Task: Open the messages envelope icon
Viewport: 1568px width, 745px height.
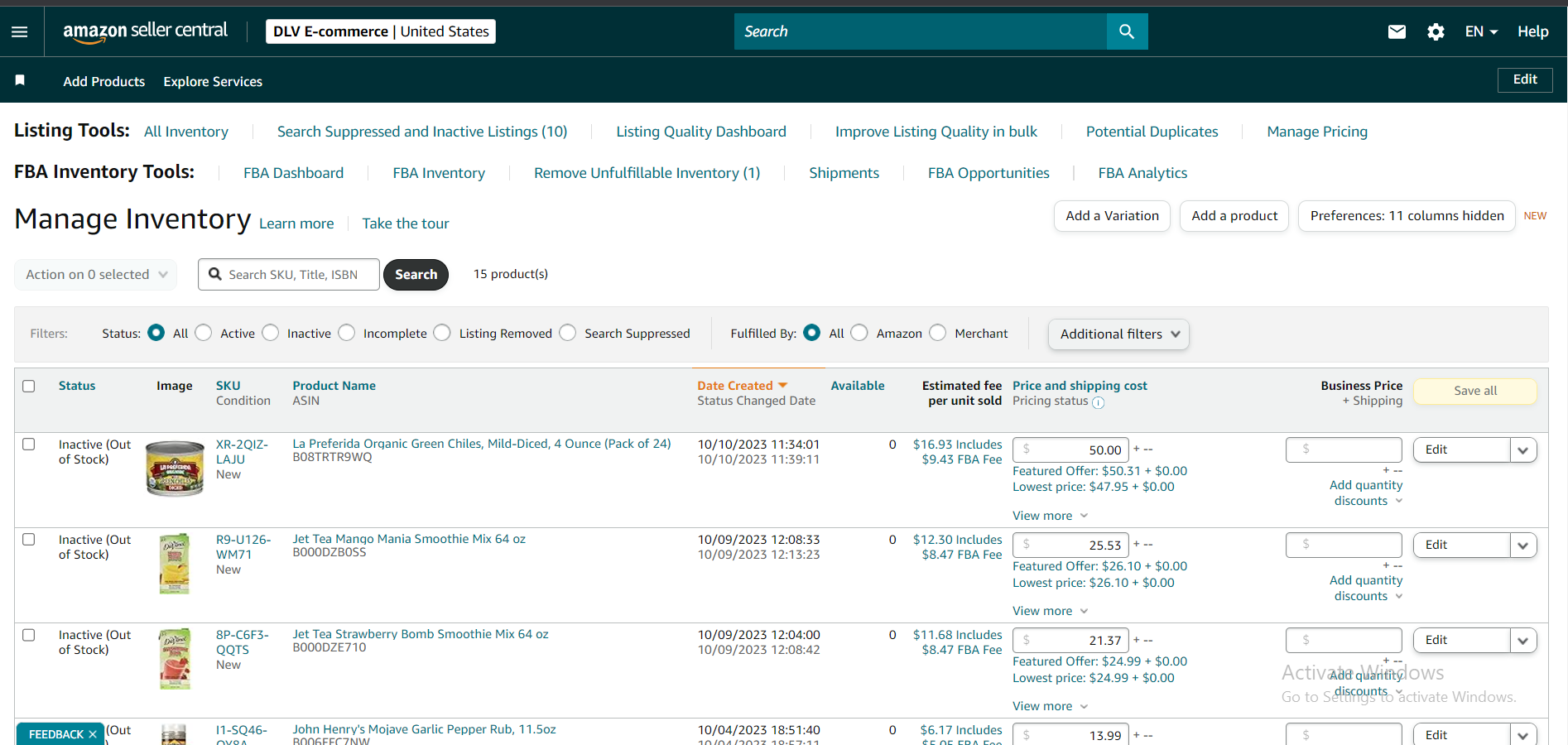Action: 1397,31
